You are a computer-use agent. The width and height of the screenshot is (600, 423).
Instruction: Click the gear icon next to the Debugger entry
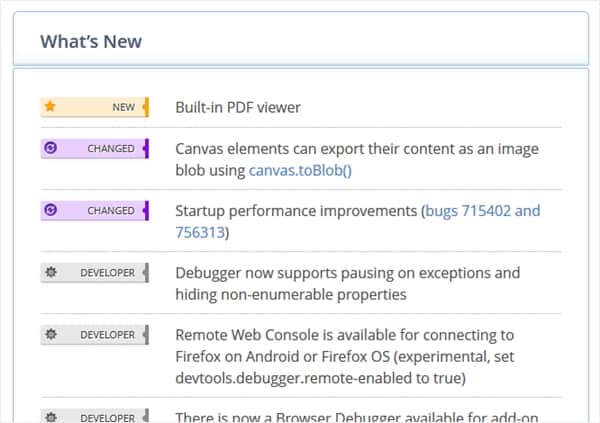pos(51,272)
